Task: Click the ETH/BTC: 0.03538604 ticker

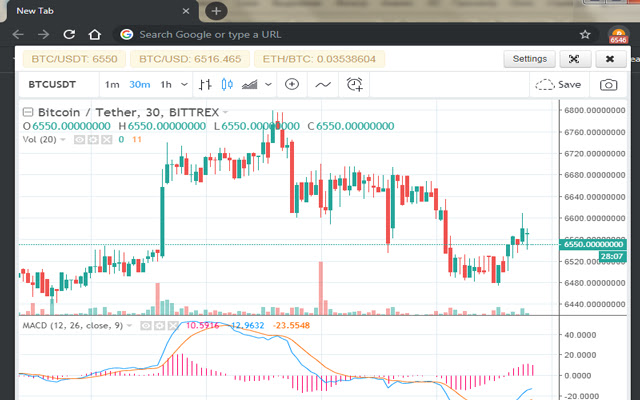Action: [319, 59]
